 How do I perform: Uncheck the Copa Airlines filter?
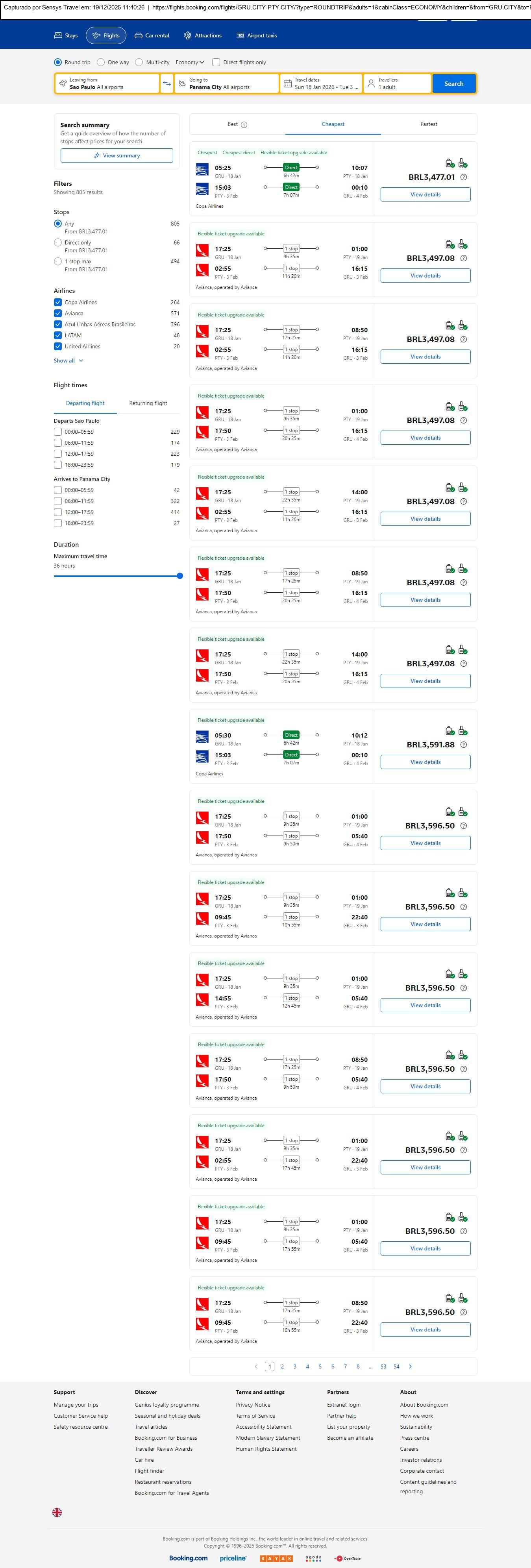tap(58, 303)
